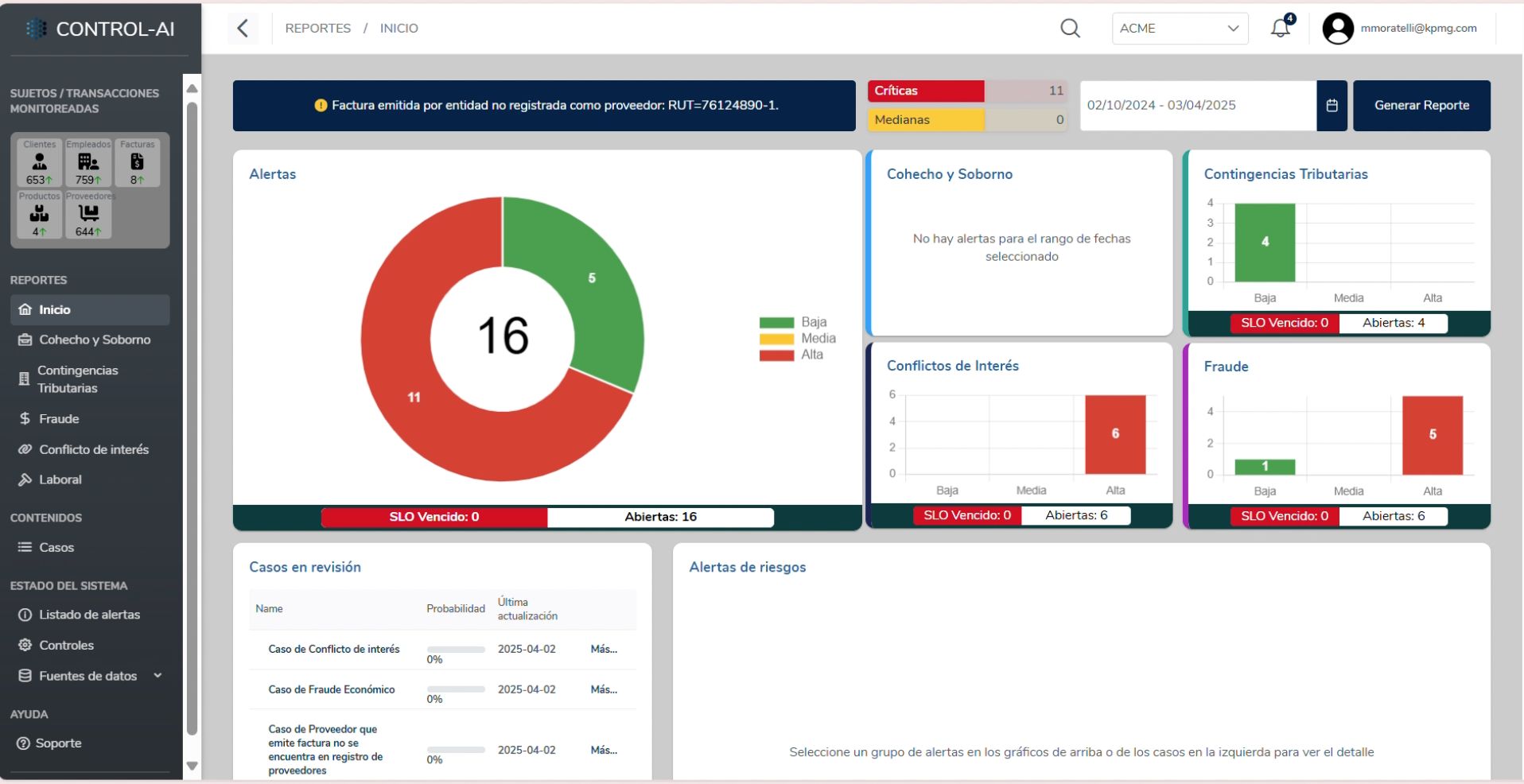Open Cohecho y Soborno report

click(x=94, y=340)
